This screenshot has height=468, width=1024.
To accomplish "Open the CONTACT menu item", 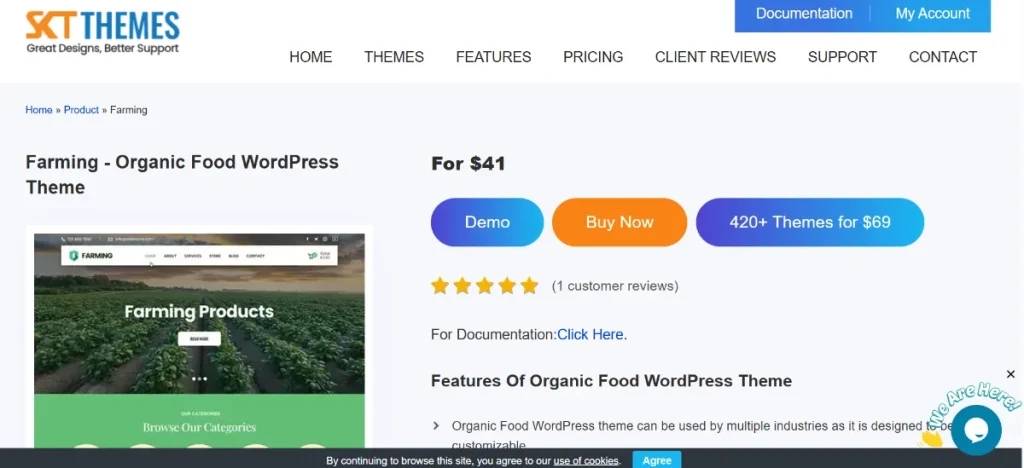I will click(943, 57).
